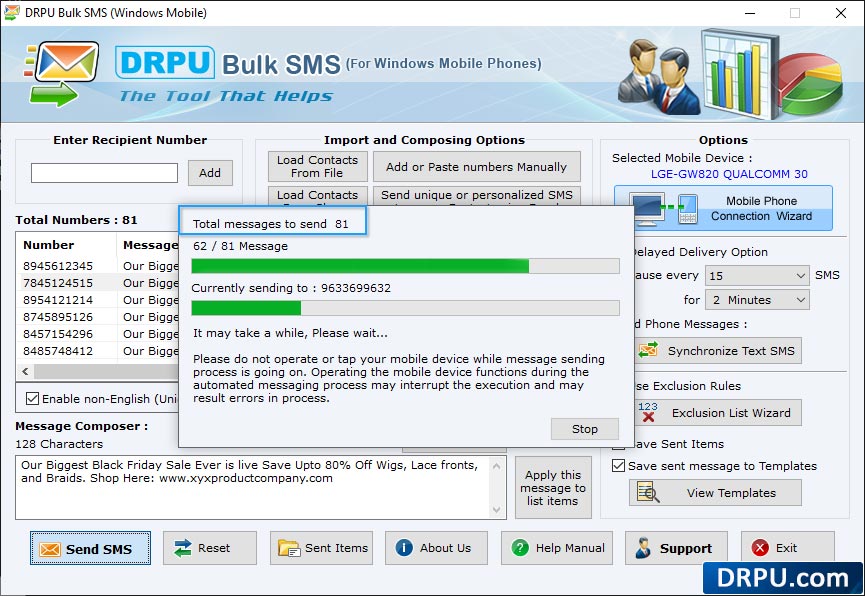Click the Total messages to send 81 label
865x596 pixels.
click(x=270, y=224)
